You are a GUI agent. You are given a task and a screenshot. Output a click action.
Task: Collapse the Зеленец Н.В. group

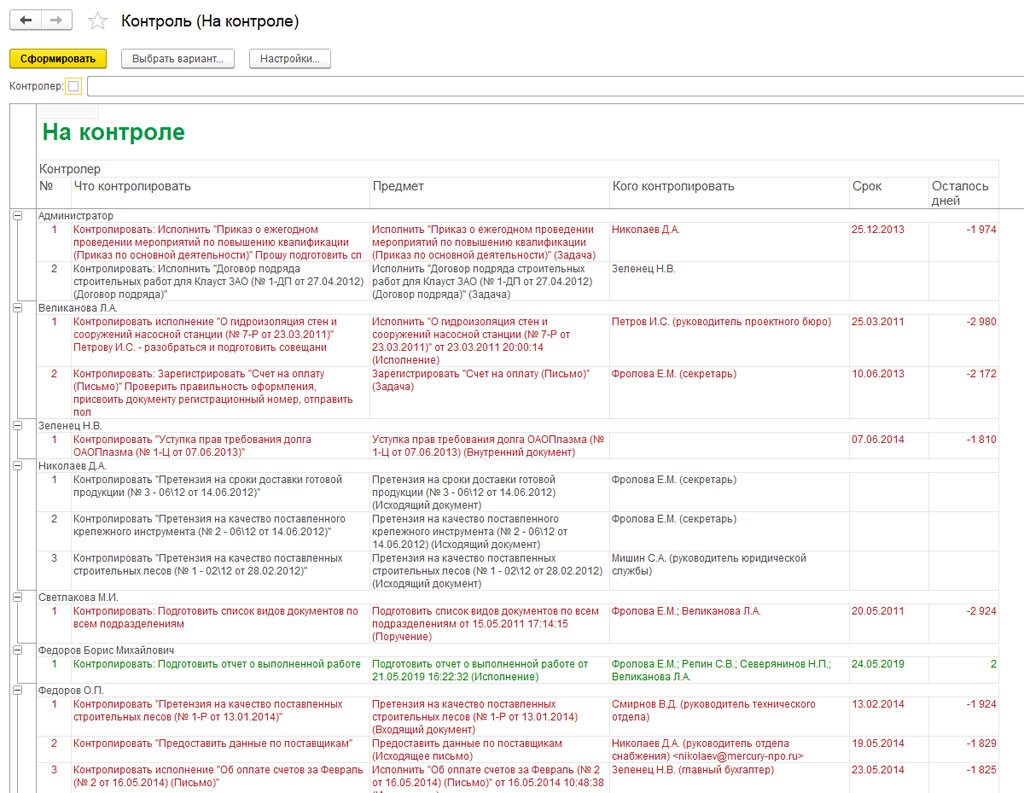(17, 426)
